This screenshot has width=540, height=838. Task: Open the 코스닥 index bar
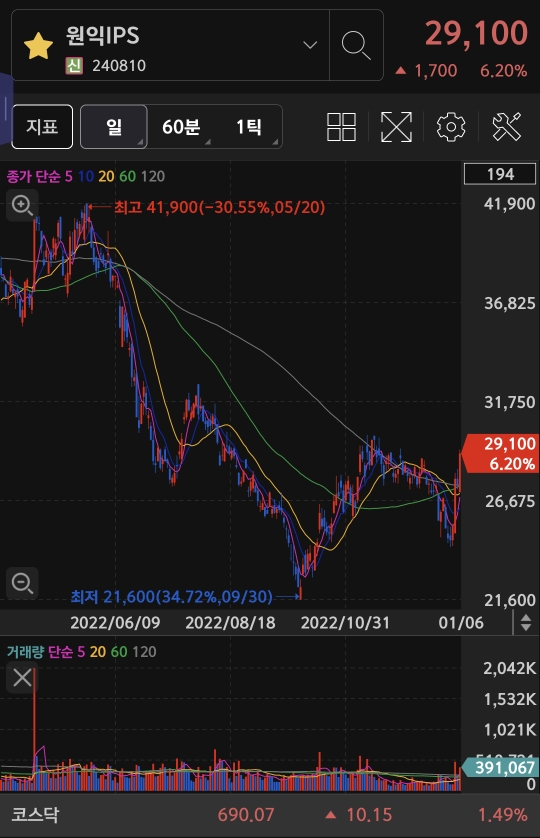coord(270,815)
